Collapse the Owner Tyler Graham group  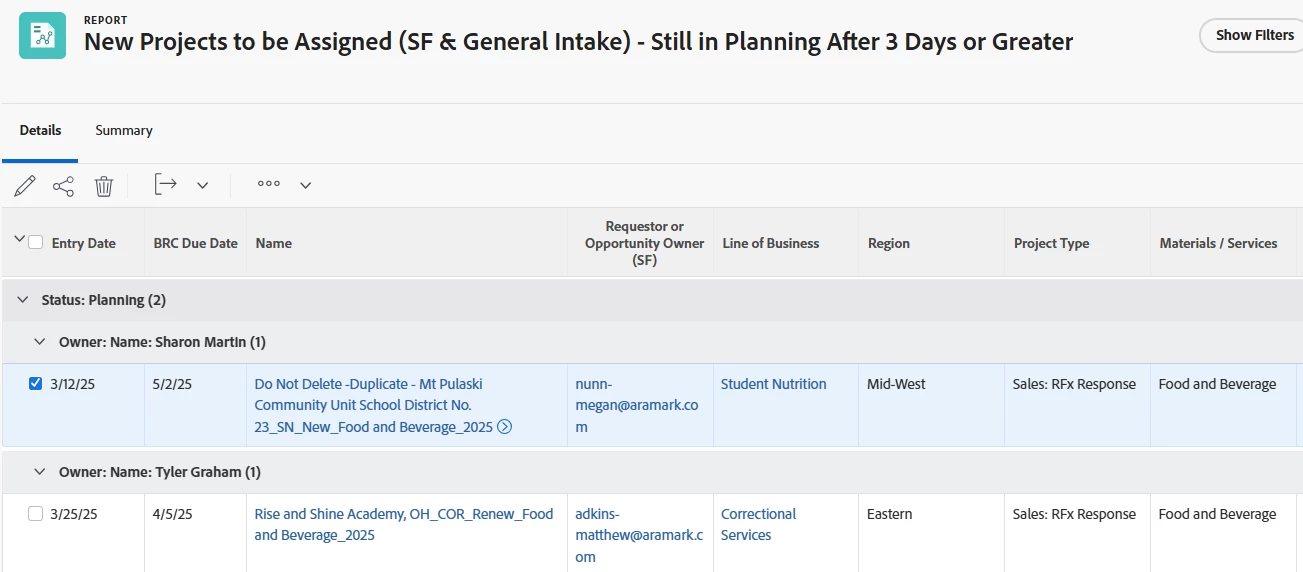pos(40,472)
